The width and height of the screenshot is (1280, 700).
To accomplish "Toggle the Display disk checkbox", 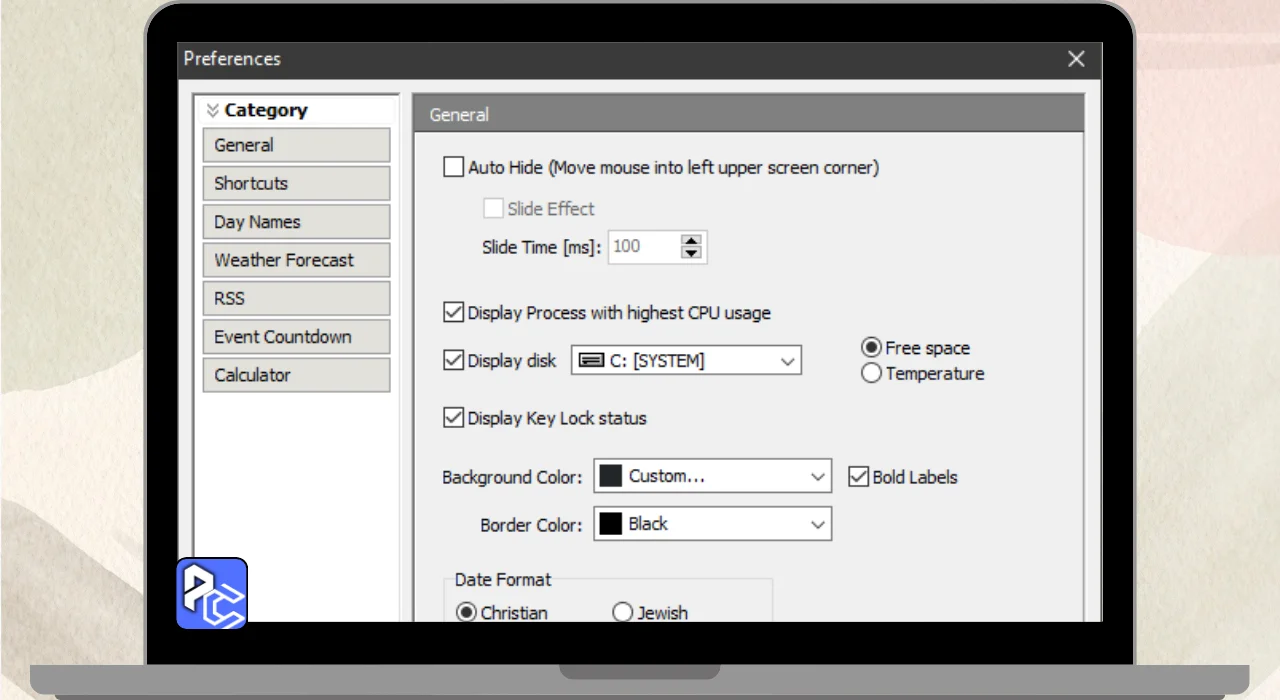I will (454, 361).
